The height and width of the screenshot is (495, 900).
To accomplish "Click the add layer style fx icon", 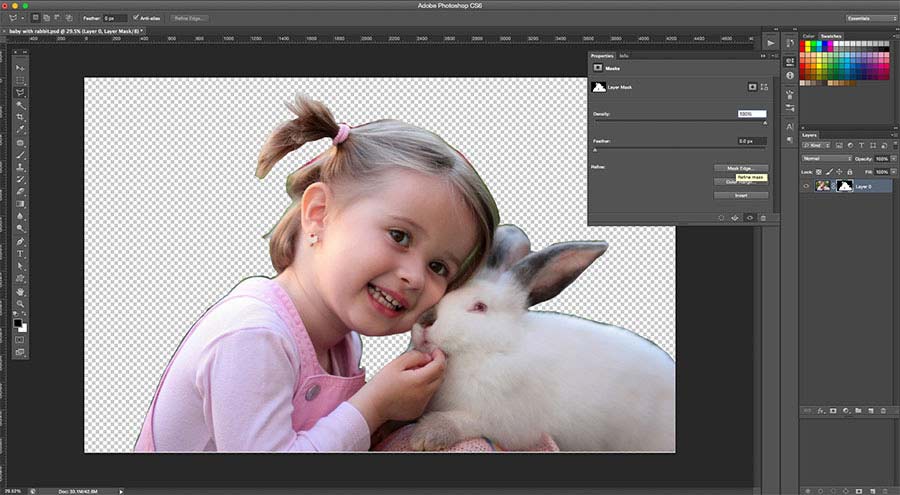I will coord(819,411).
